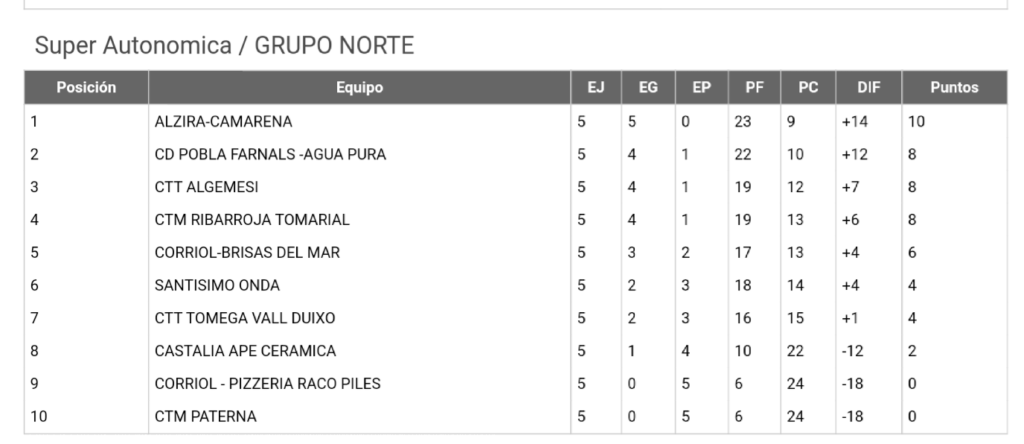Click the PC column header
Image resolution: width=1024 pixels, height=444 pixels.
[x=808, y=87]
